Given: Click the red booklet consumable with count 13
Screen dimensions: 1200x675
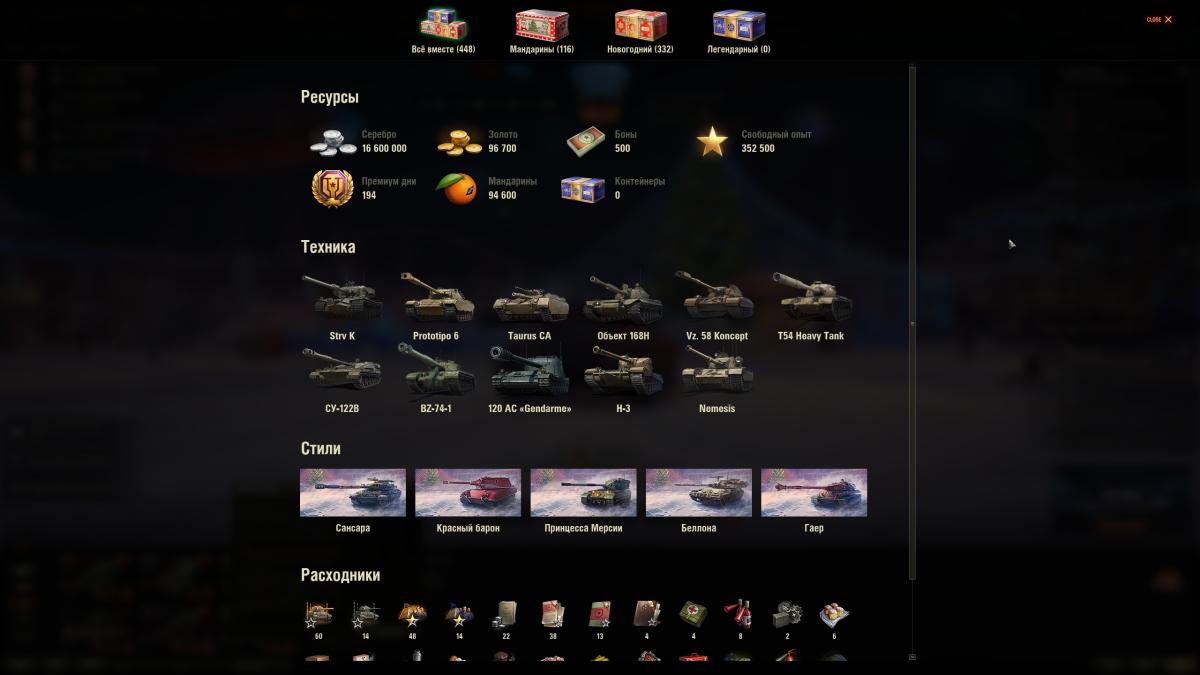Looking at the screenshot, I should click(600, 614).
